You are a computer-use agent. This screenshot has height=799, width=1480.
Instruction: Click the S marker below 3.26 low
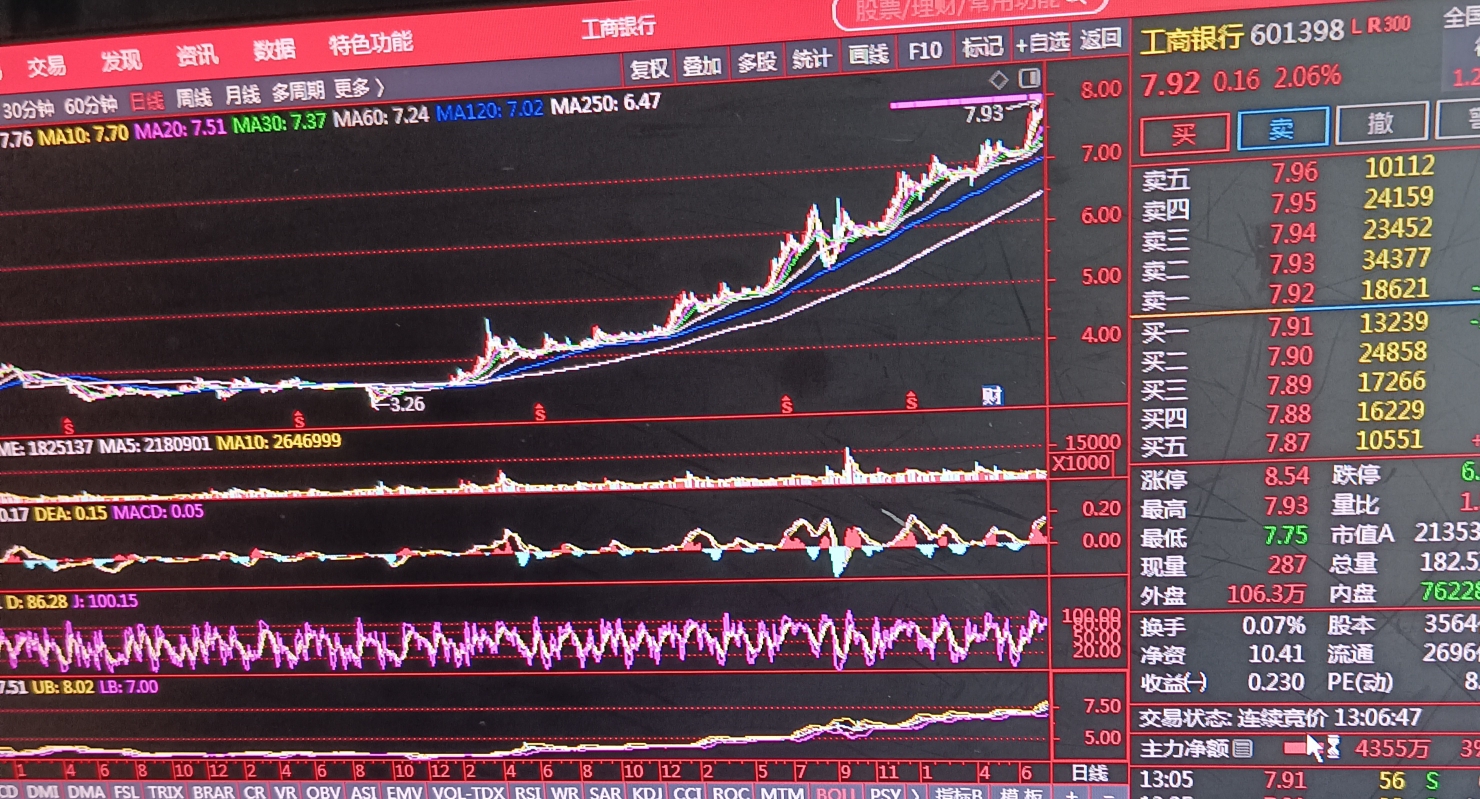click(299, 418)
